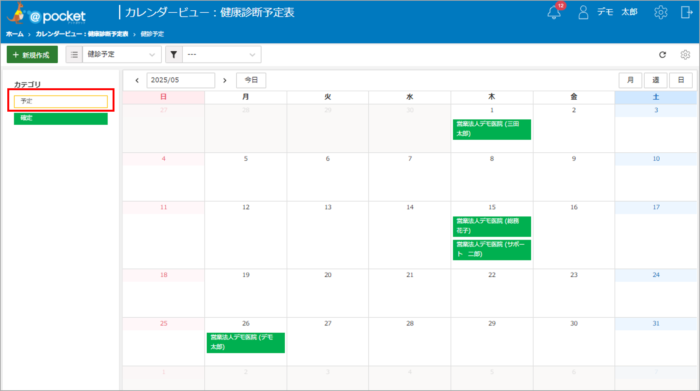Refresh the calendar with reload icon
This screenshot has height=391, width=700.
pyautogui.click(x=662, y=54)
